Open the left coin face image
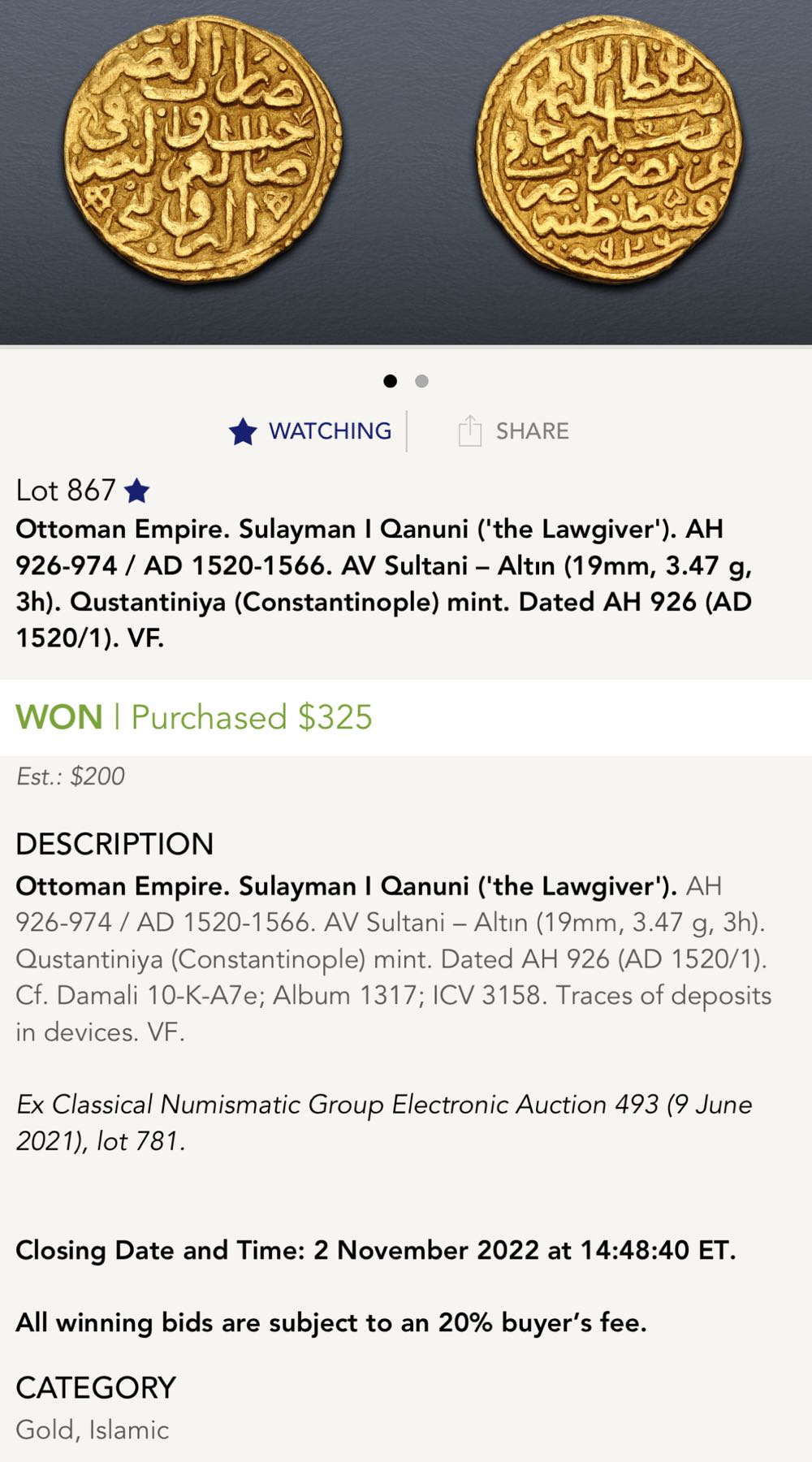 point(203,150)
